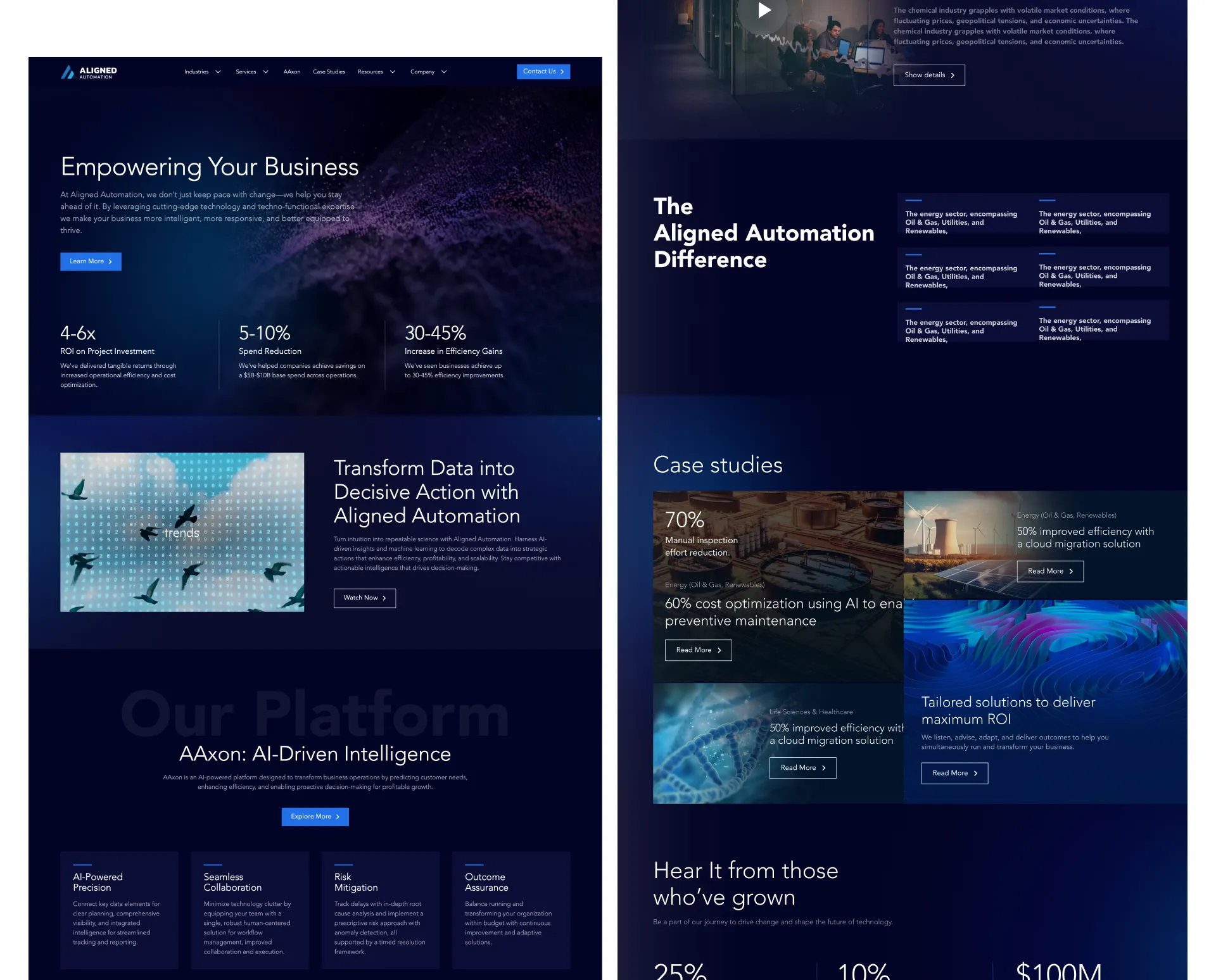
Task: Click Read More on wind turbine card
Action: 1049,571
